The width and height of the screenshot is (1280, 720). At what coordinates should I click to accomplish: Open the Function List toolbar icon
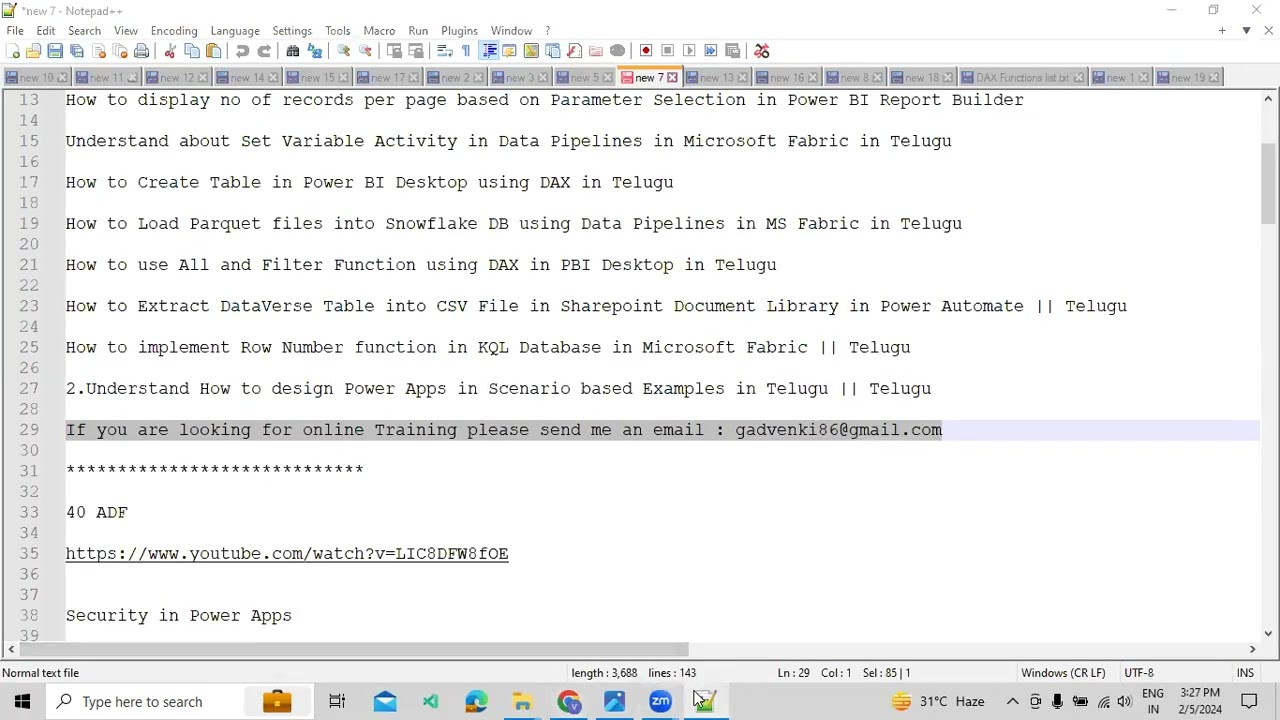[x=575, y=51]
